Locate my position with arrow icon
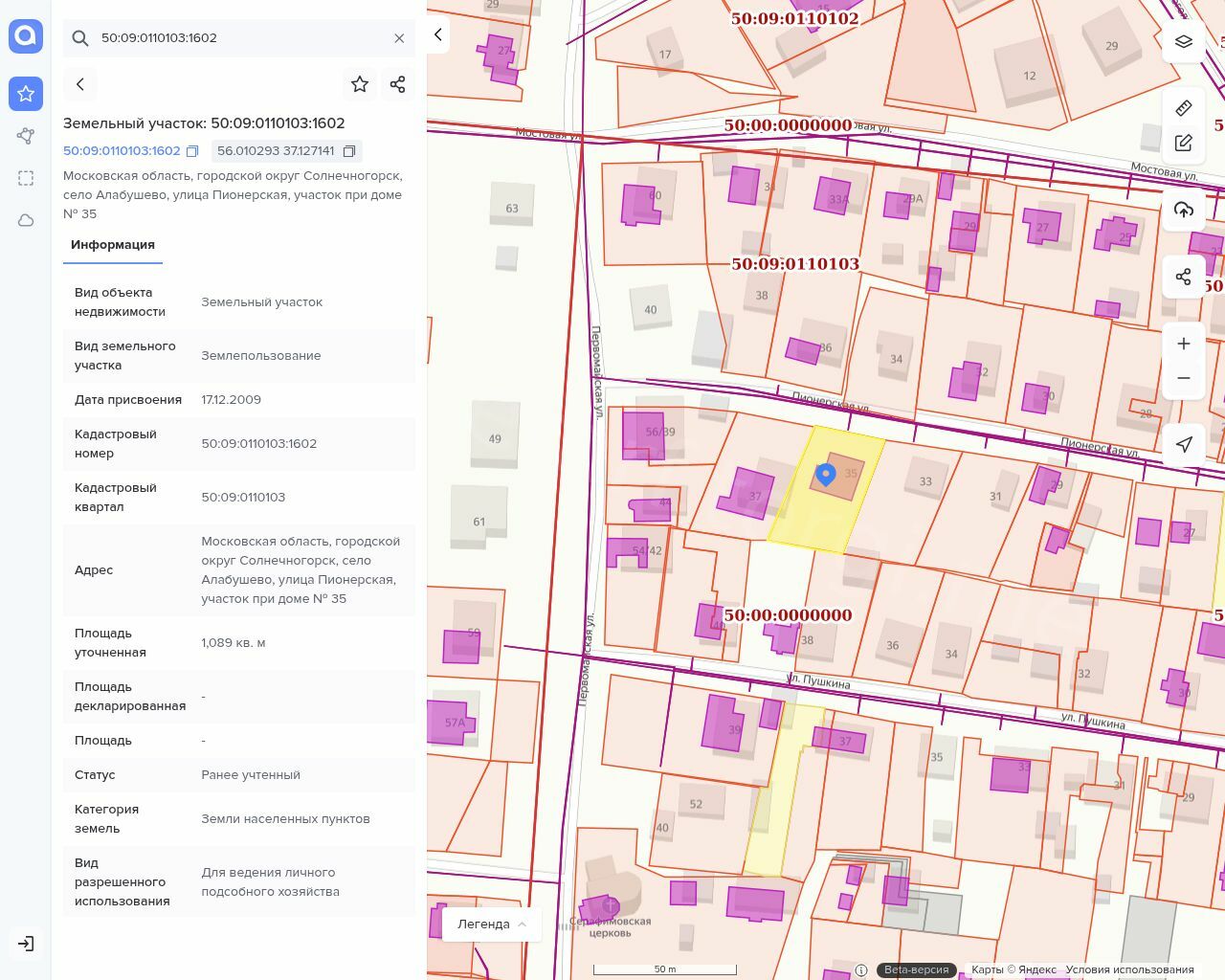The width and height of the screenshot is (1225, 980). pos(1184,444)
